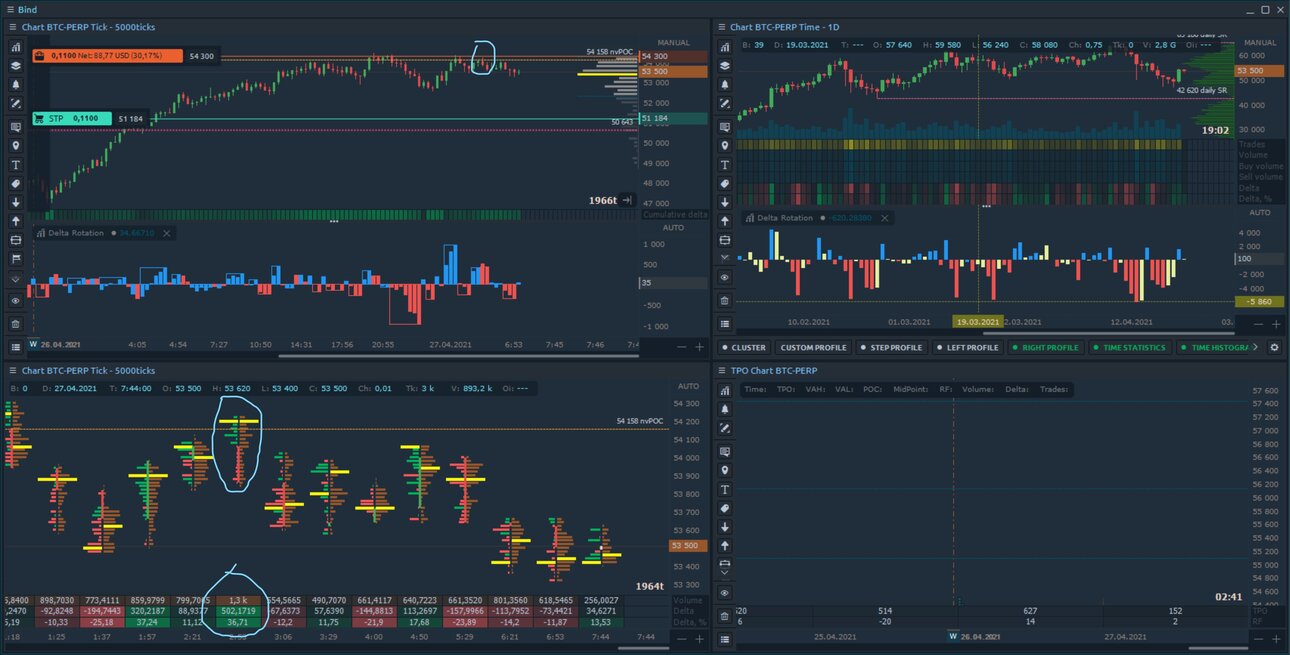The image size is (1290, 655).
Task: Select drawing pencil tool in top-left tick chart
Action: click(15, 104)
